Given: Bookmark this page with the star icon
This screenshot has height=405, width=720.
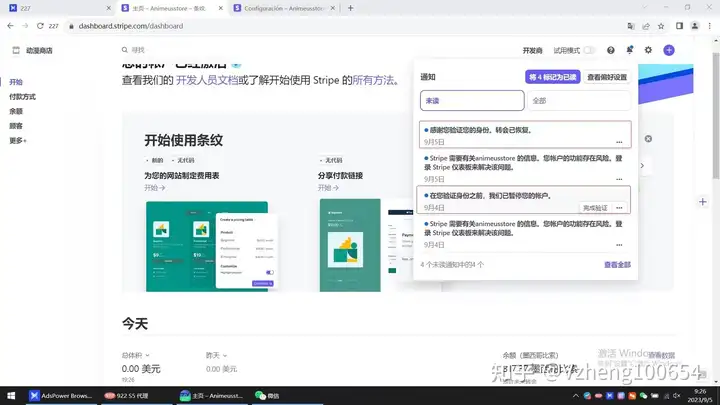Looking at the screenshot, I should 661,26.
